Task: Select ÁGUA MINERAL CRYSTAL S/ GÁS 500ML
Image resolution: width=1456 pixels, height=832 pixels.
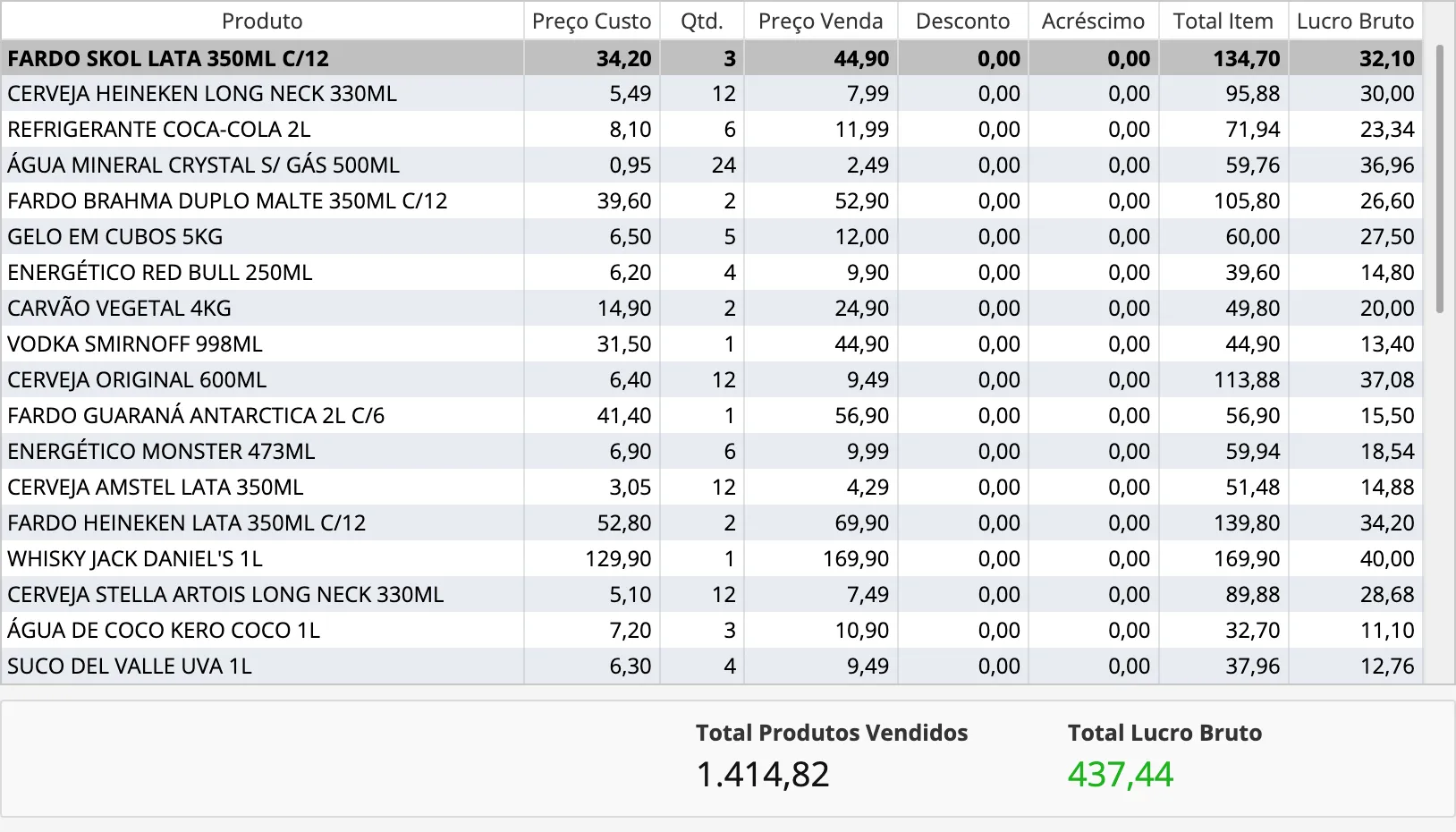Action: pos(712,165)
